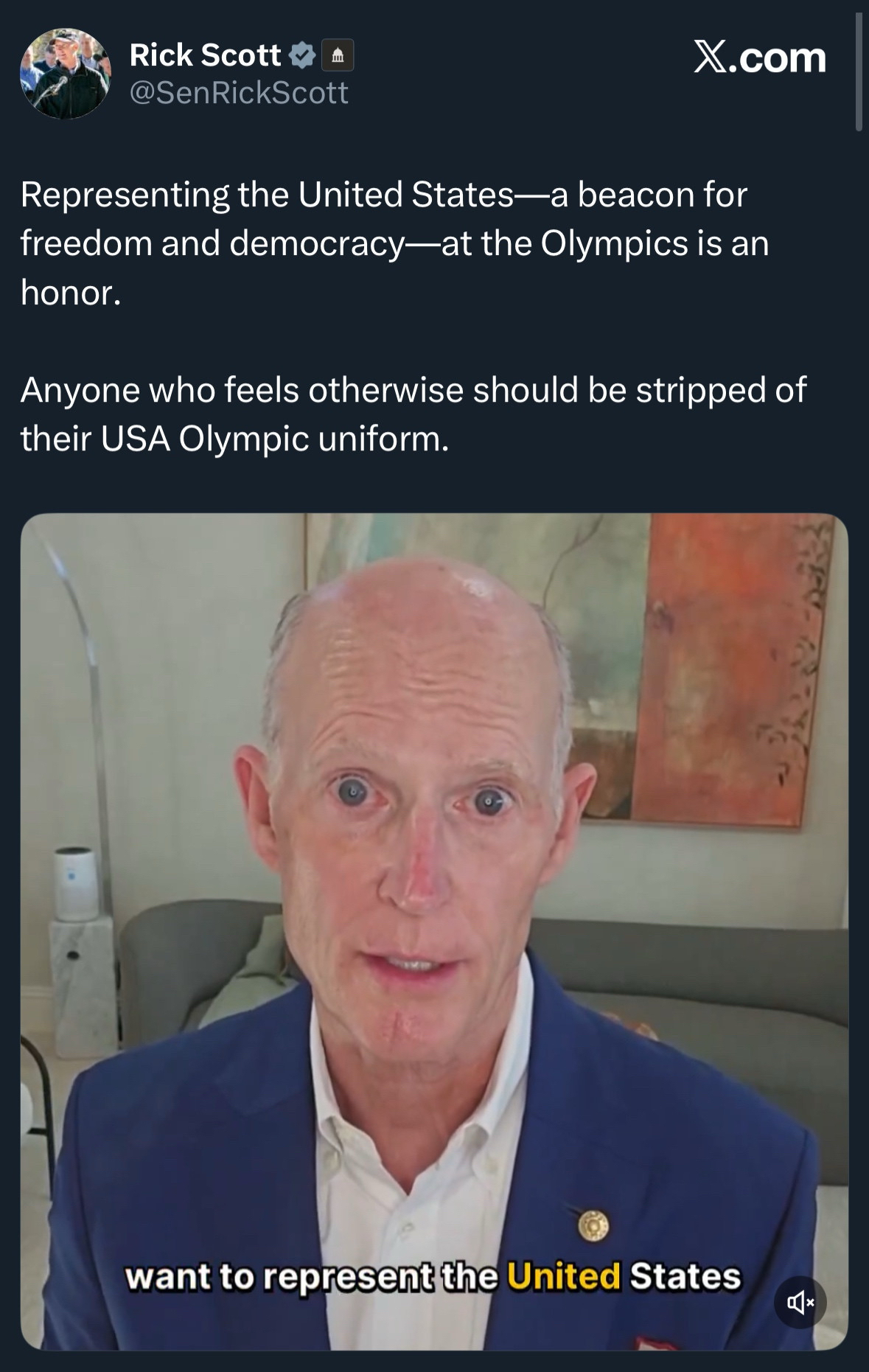
Task: Open the Rick Scott display name link
Action: (205, 55)
